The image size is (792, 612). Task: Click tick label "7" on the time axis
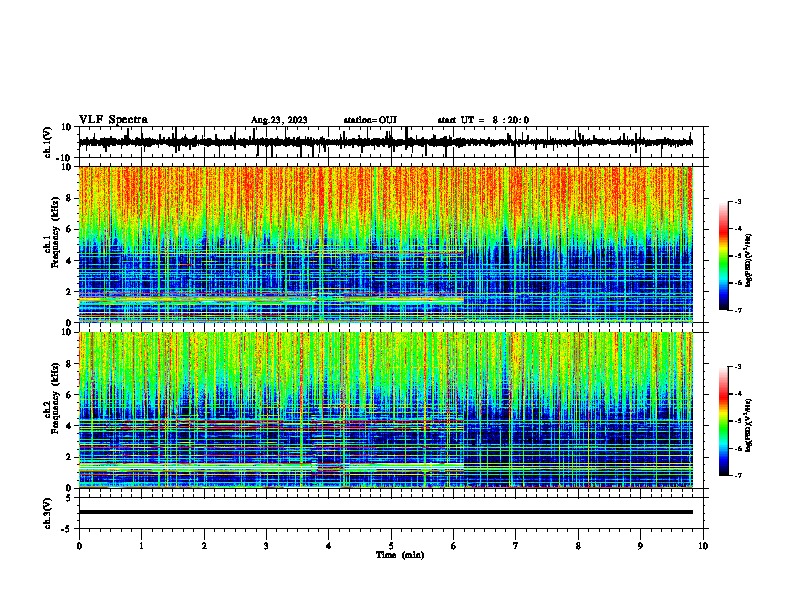516,546
